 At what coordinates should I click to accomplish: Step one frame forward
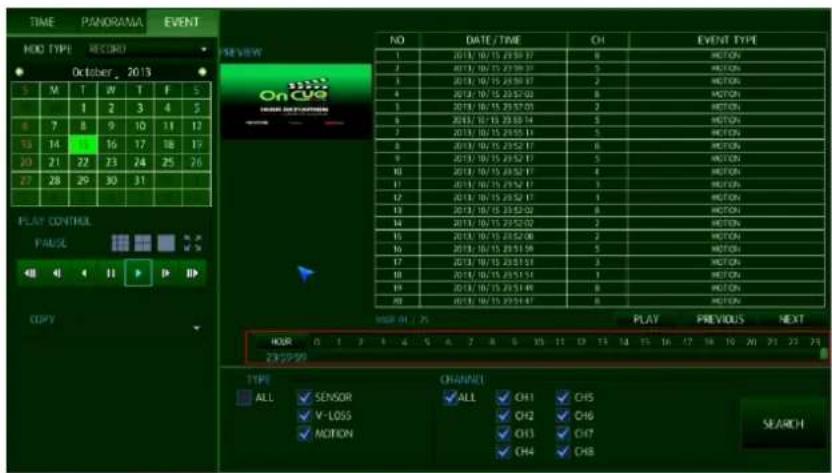pyautogui.click(x=166, y=273)
